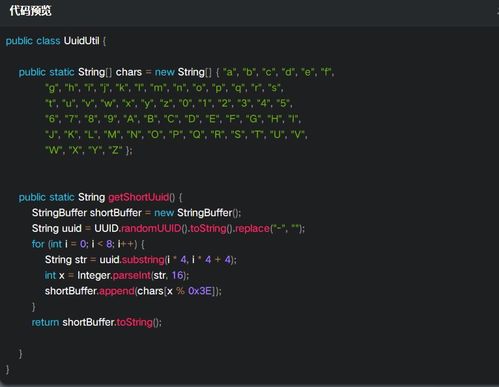Click the number '16' in parseInt call
Image resolution: width=499 pixels, height=387 pixels.
click(x=177, y=275)
